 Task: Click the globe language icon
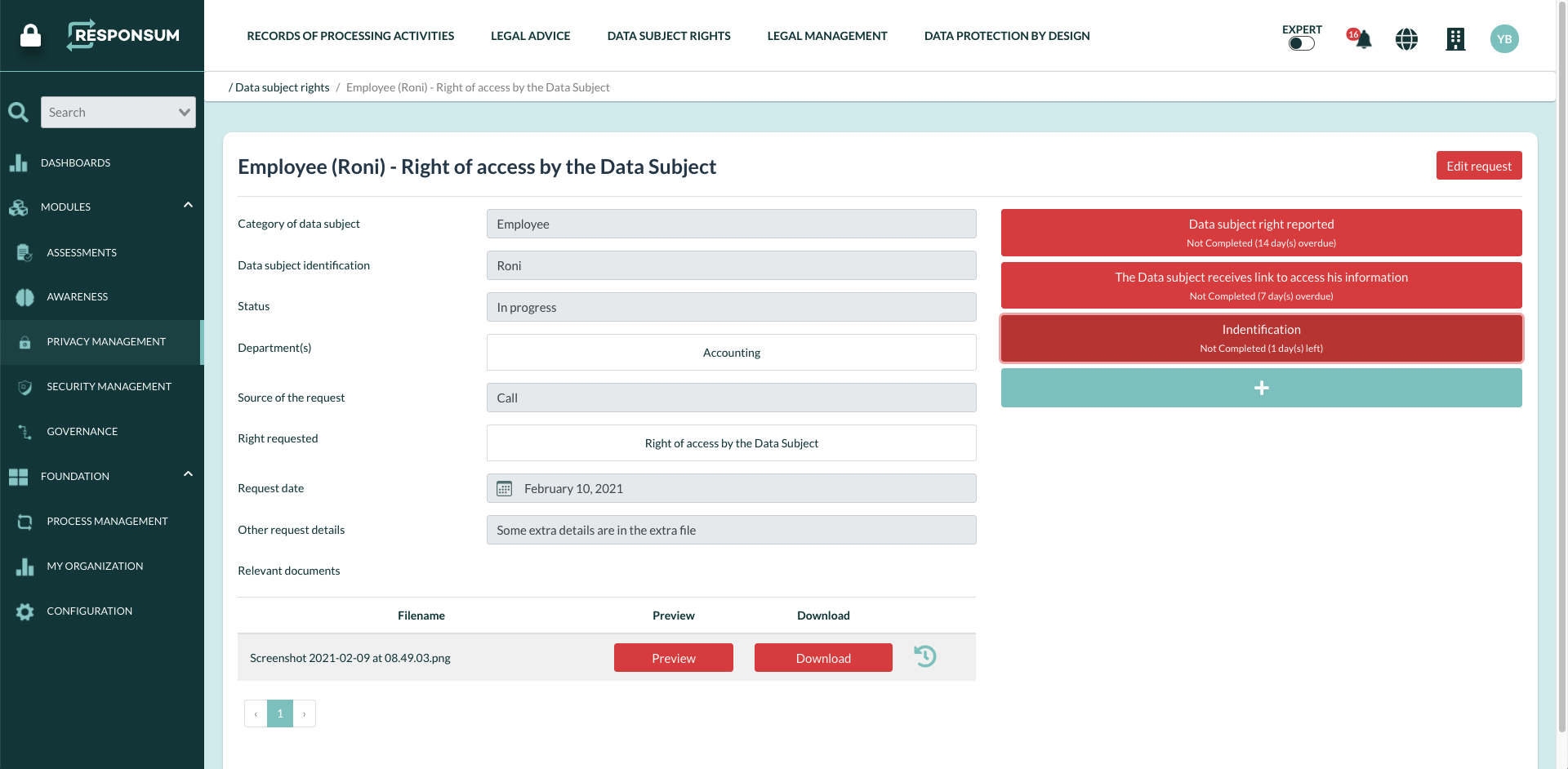point(1406,39)
